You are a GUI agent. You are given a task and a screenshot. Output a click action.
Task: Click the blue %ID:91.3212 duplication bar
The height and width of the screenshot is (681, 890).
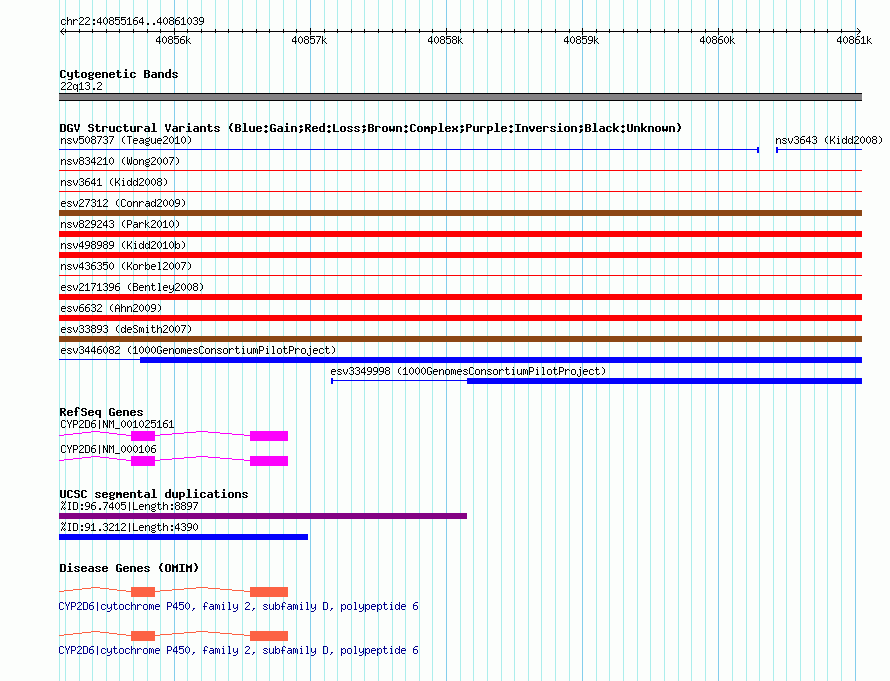pyautogui.click(x=183, y=537)
